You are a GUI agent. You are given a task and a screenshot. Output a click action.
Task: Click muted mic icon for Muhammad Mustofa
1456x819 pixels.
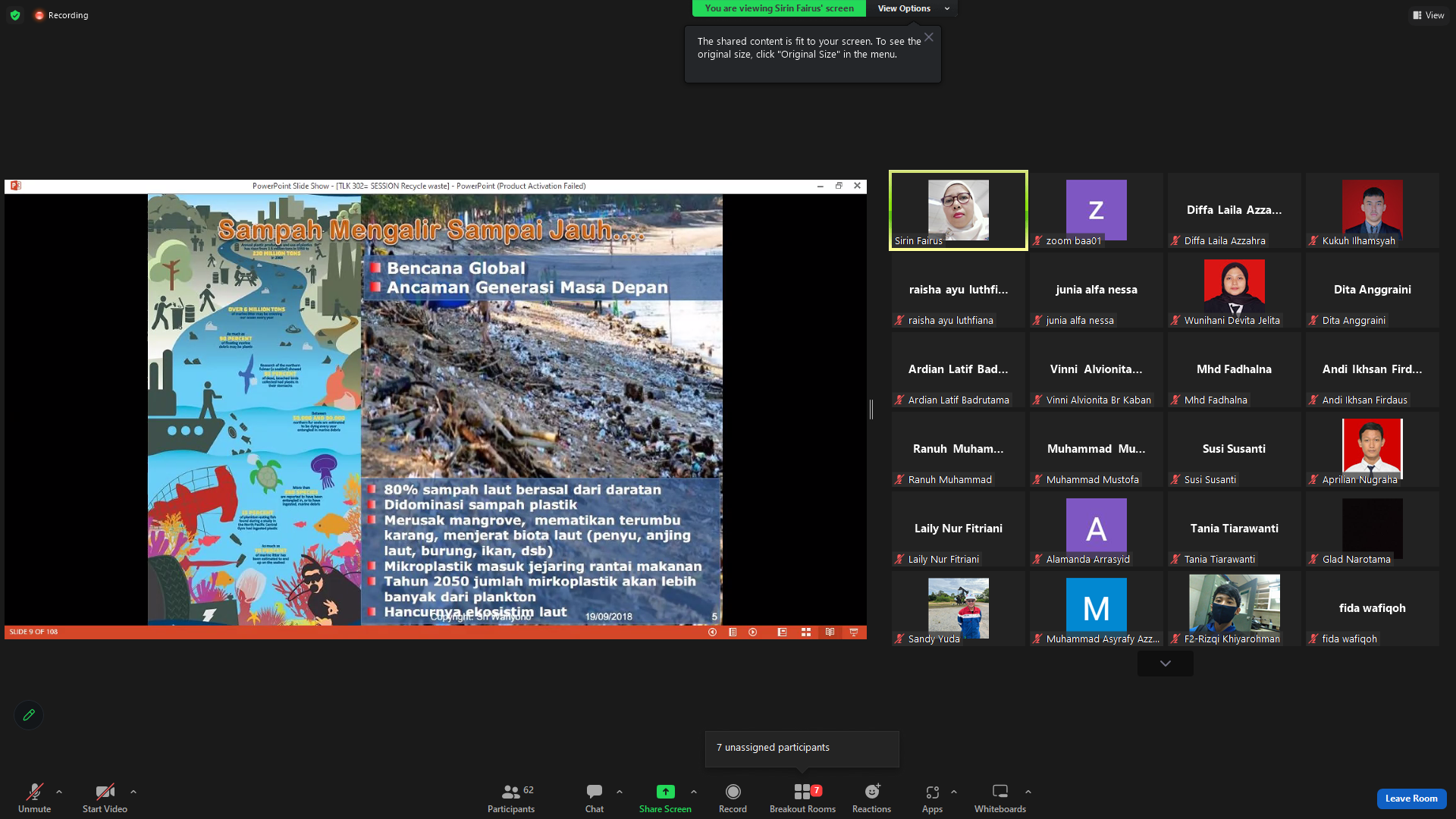(x=1037, y=480)
